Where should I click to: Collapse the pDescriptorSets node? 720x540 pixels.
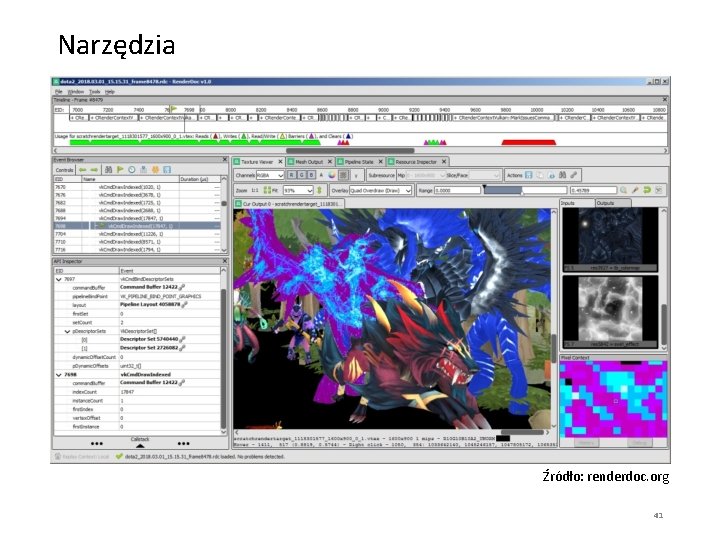click(x=67, y=331)
